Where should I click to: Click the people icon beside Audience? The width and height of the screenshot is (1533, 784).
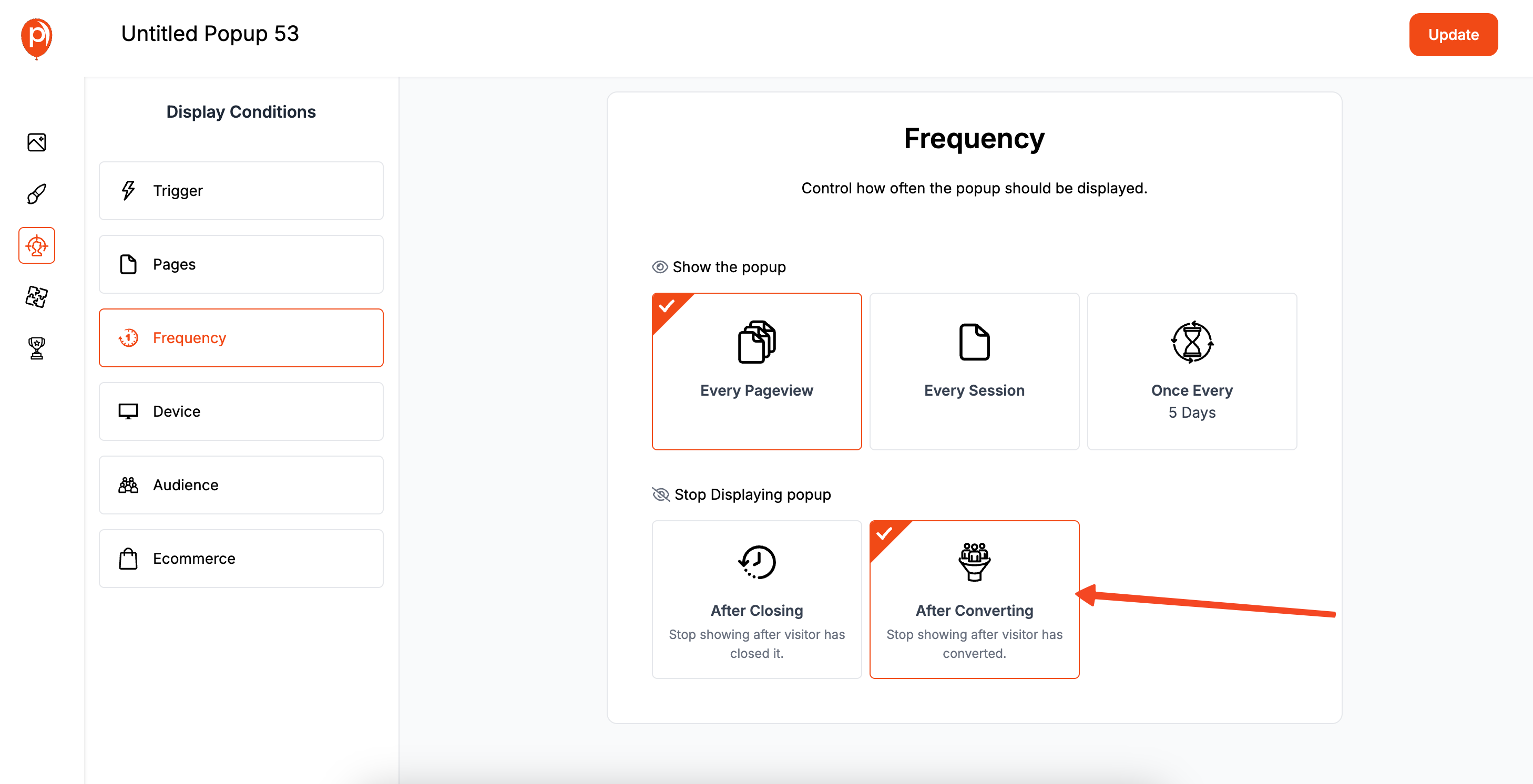click(x=128, y=485)
